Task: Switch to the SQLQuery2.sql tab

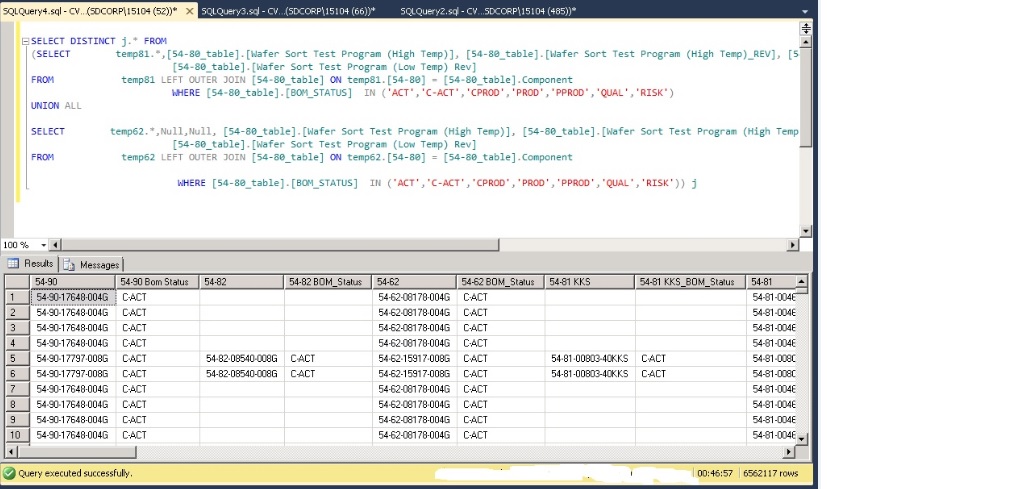Action: 488,11
